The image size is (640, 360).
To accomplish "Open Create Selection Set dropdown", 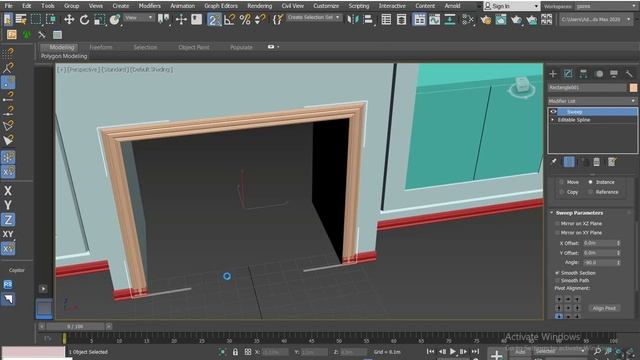I will (x=313, y=18).
